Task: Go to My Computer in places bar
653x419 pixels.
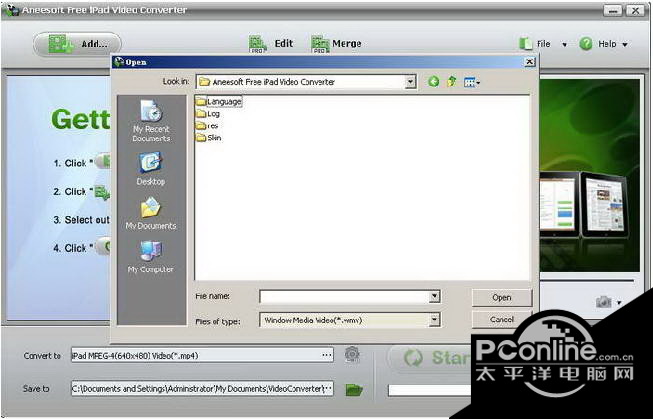Action: 151,257
